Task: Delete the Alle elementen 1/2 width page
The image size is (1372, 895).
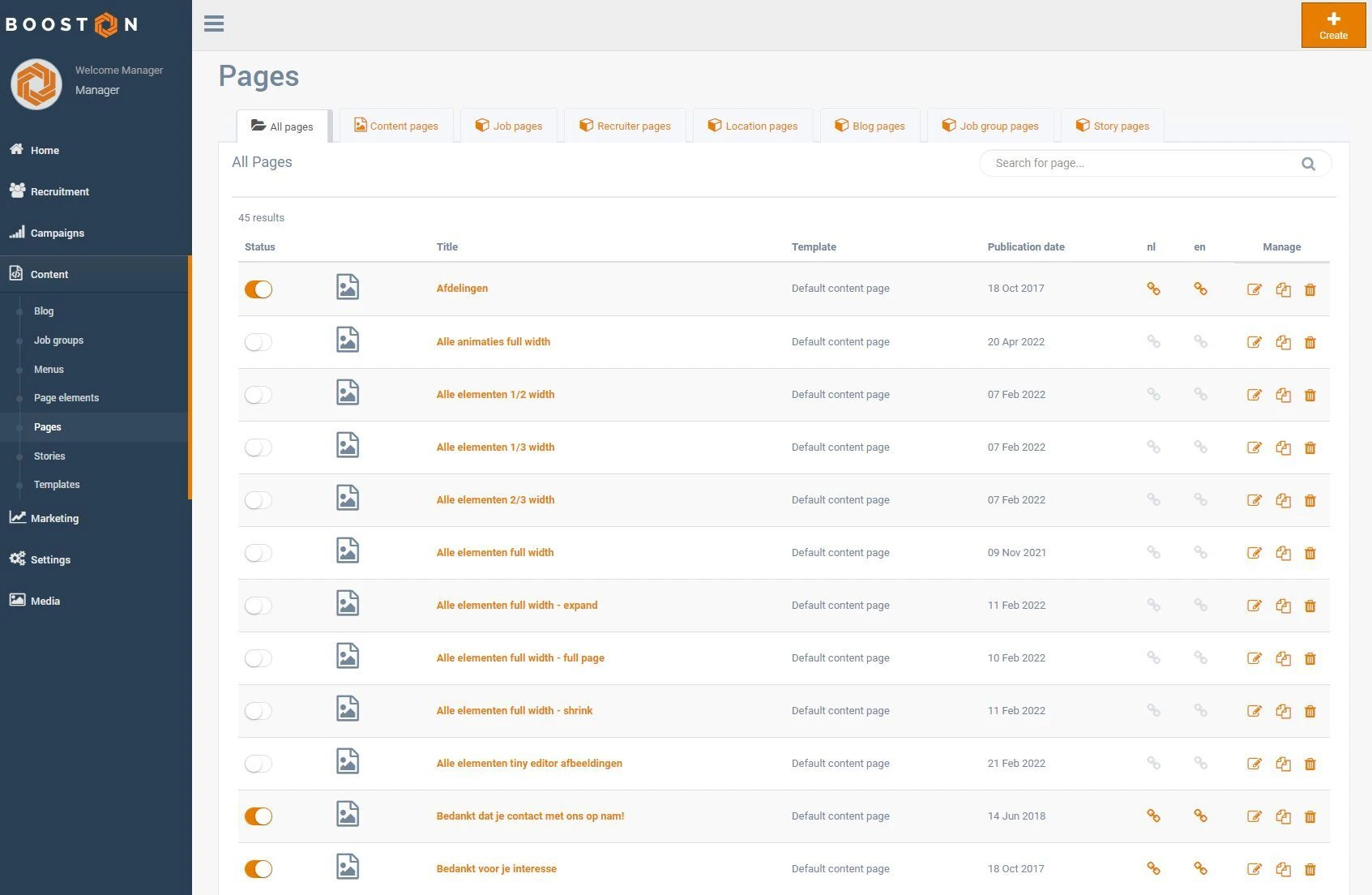Action: pos(1310,395)
